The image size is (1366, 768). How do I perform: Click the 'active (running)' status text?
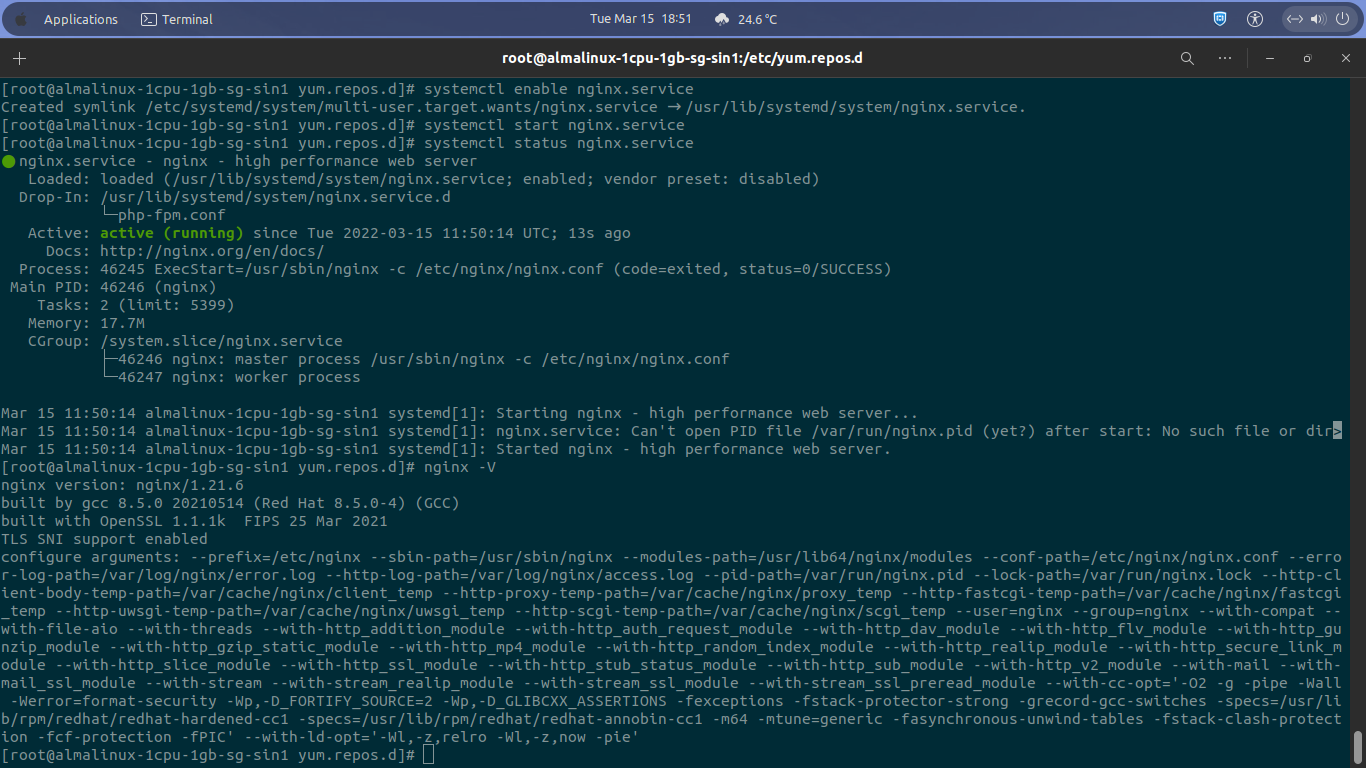pyautogui.click(x=172, y=233)
